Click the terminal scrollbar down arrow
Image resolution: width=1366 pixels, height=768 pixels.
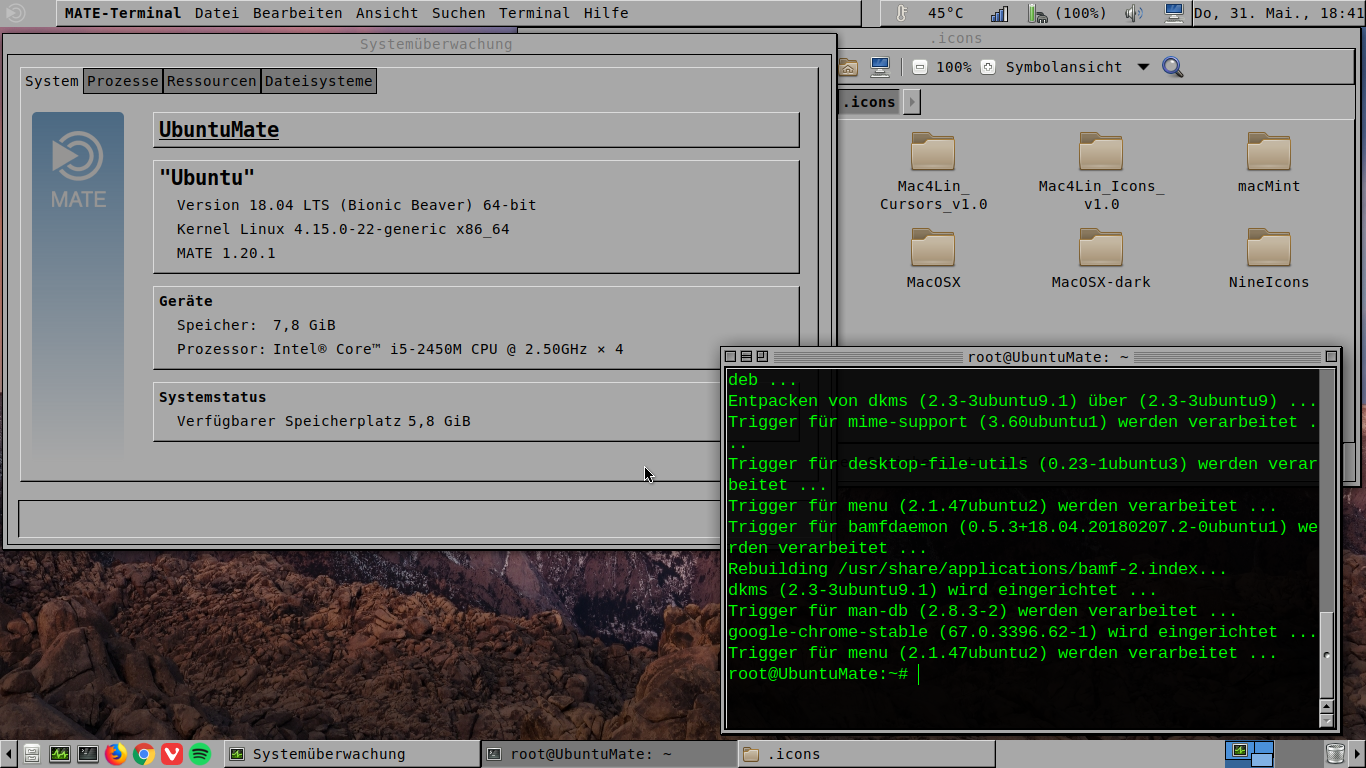click(x=1327, y=720)
